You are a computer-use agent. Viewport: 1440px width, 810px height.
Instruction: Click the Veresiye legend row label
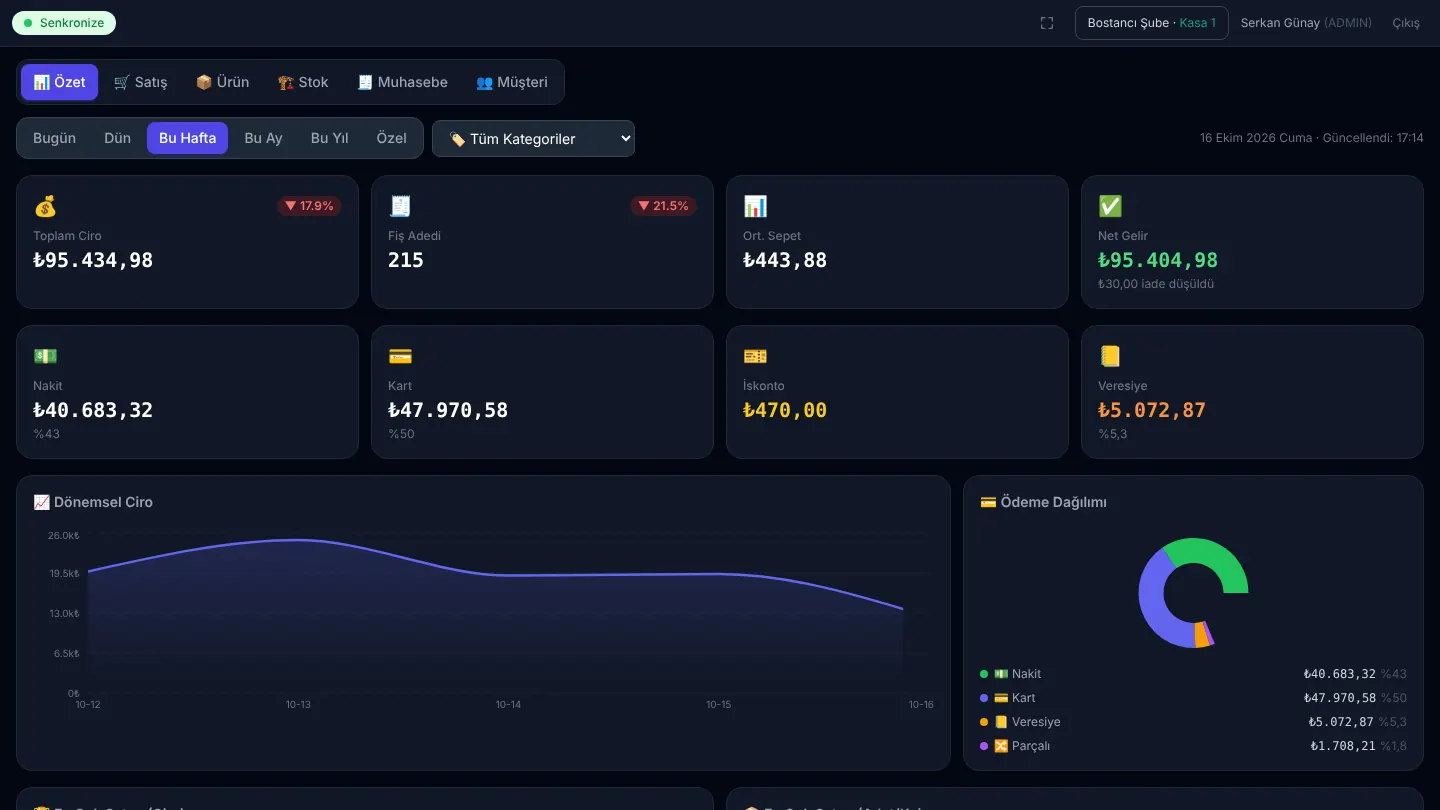(x=1036, y=722)
